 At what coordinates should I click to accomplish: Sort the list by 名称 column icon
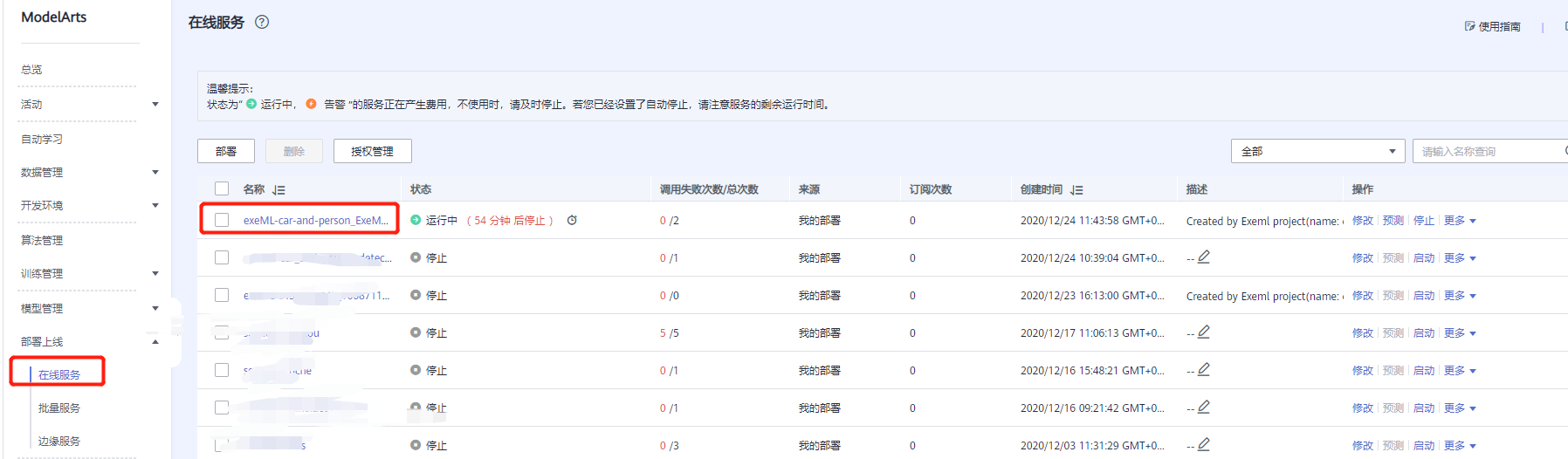click(279, 190)
